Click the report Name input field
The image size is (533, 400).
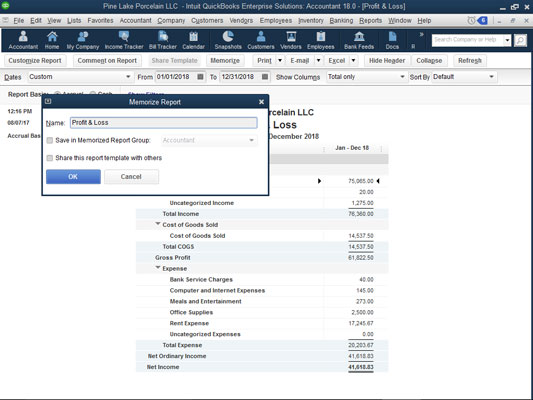click(164, 123)
